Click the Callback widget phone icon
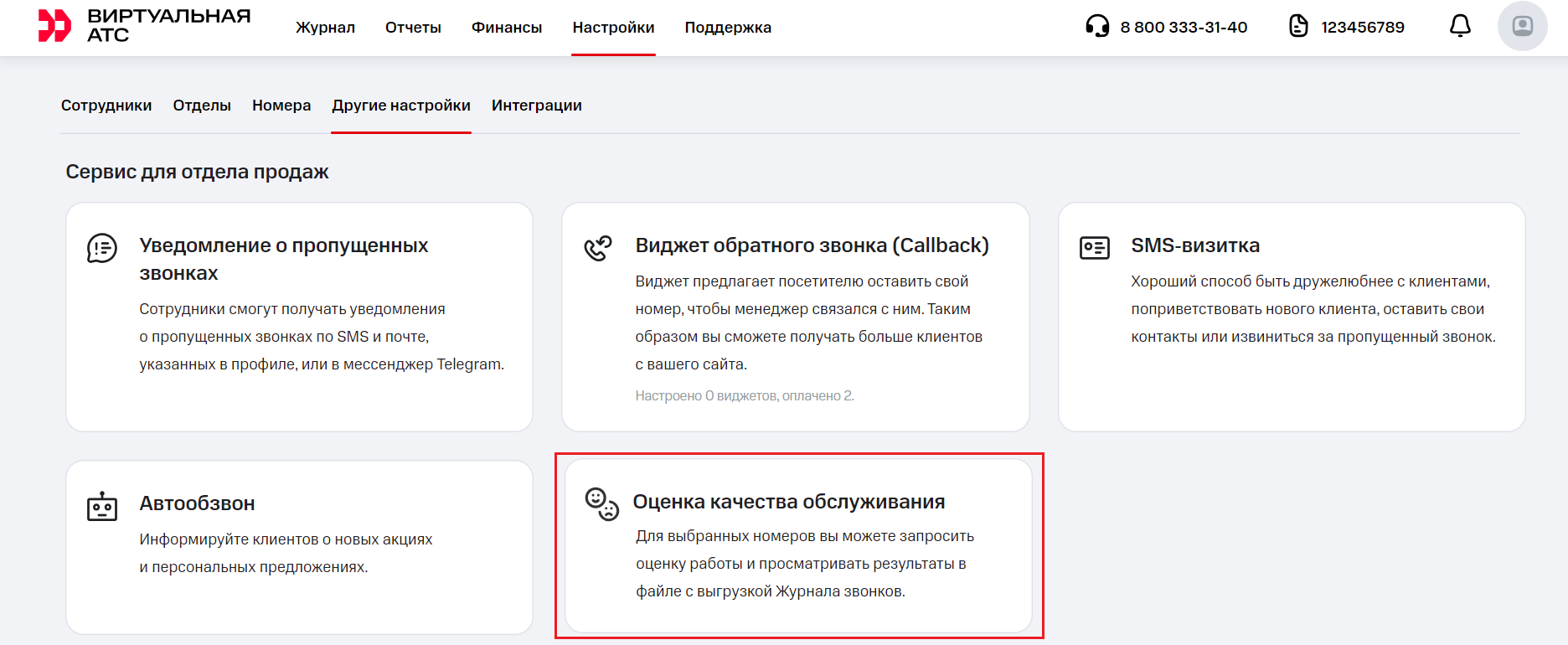The height and width of the screenshot is (645, 1568). click(x=598, y=248)
